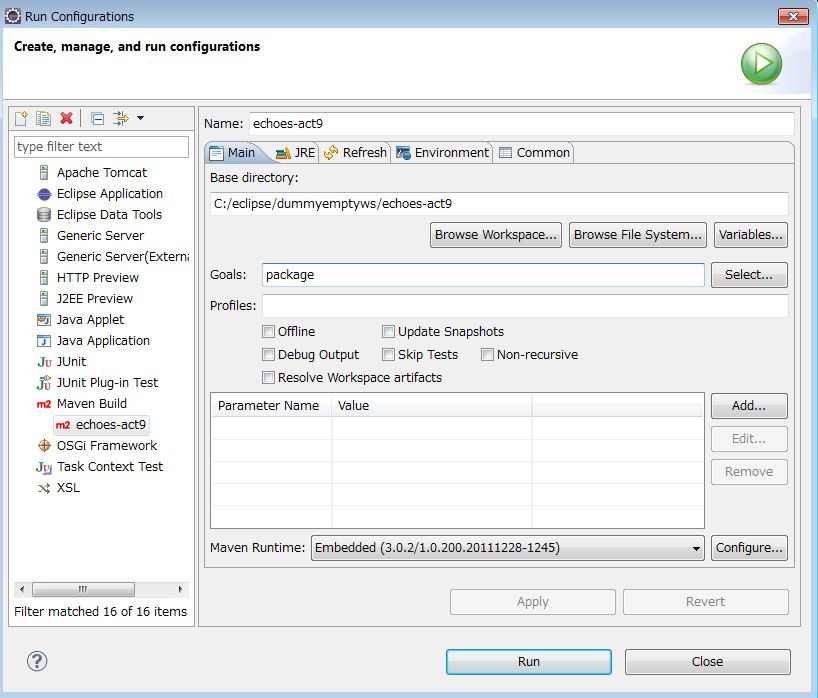Click the Close button
The width and height of the screenshot is (818, 698).
[x=707, y=662]
